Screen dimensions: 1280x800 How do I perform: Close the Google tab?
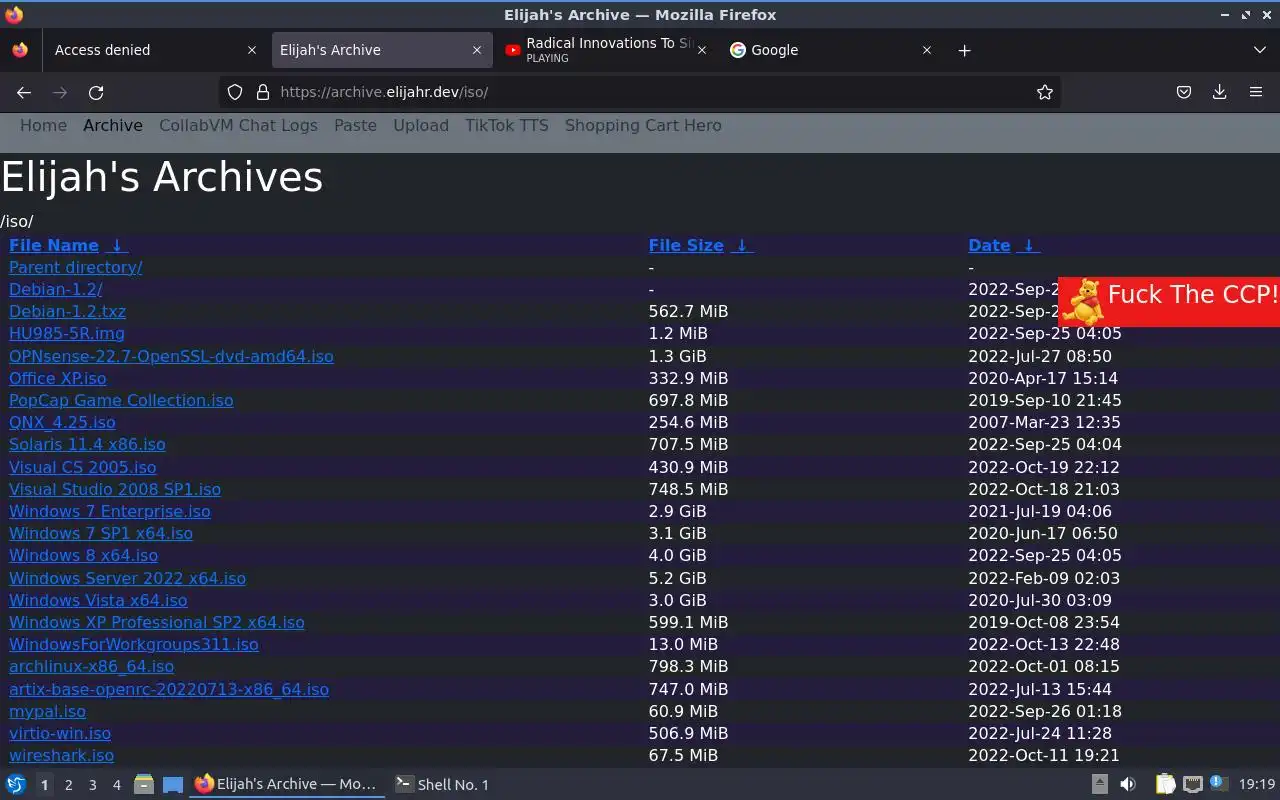(926, 50)
